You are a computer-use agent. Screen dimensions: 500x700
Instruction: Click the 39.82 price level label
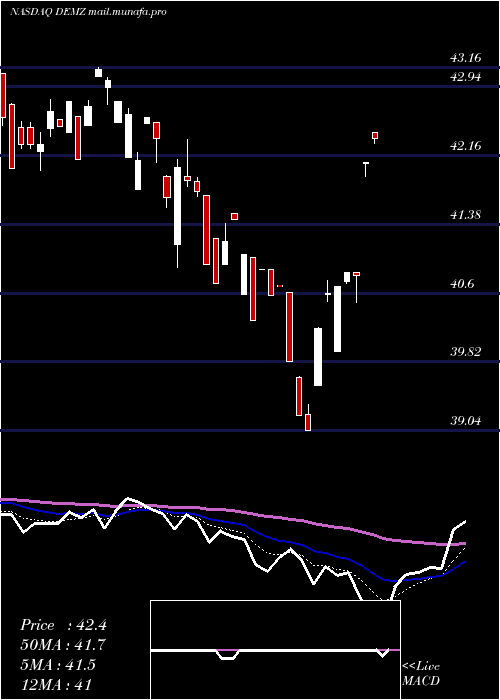click(466, 351)
